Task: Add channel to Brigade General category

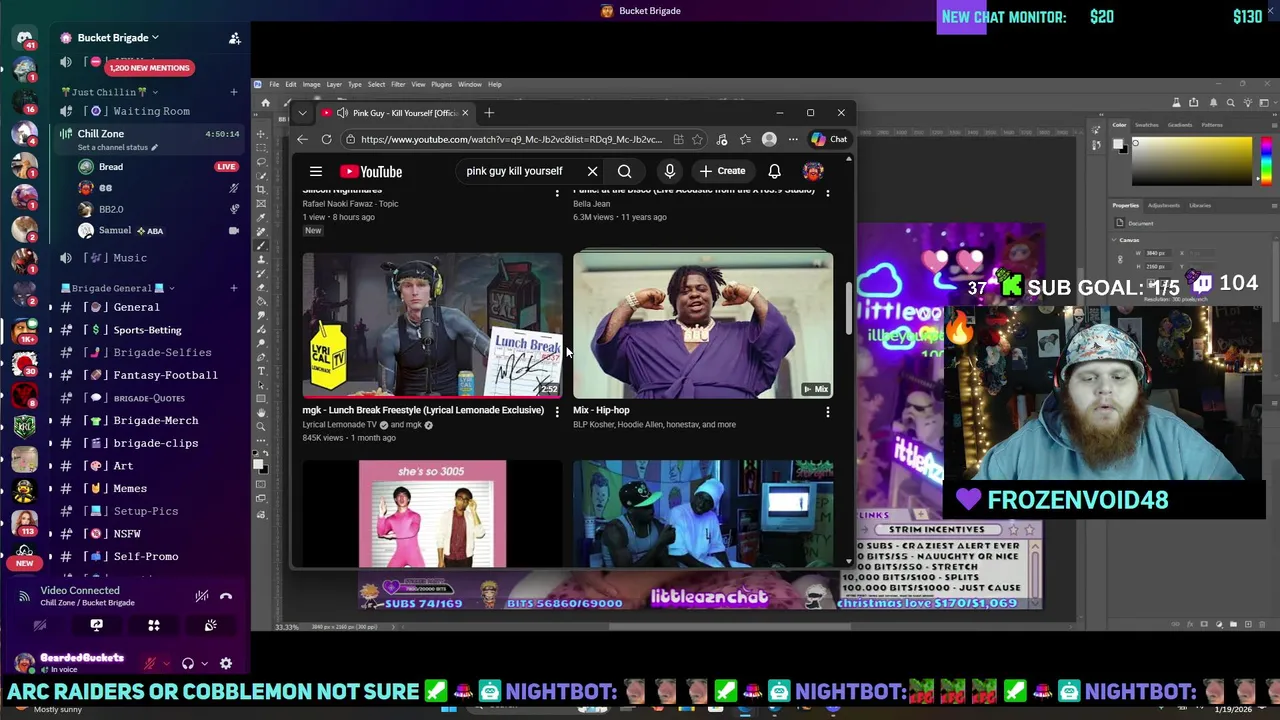Action: (234, 288)
